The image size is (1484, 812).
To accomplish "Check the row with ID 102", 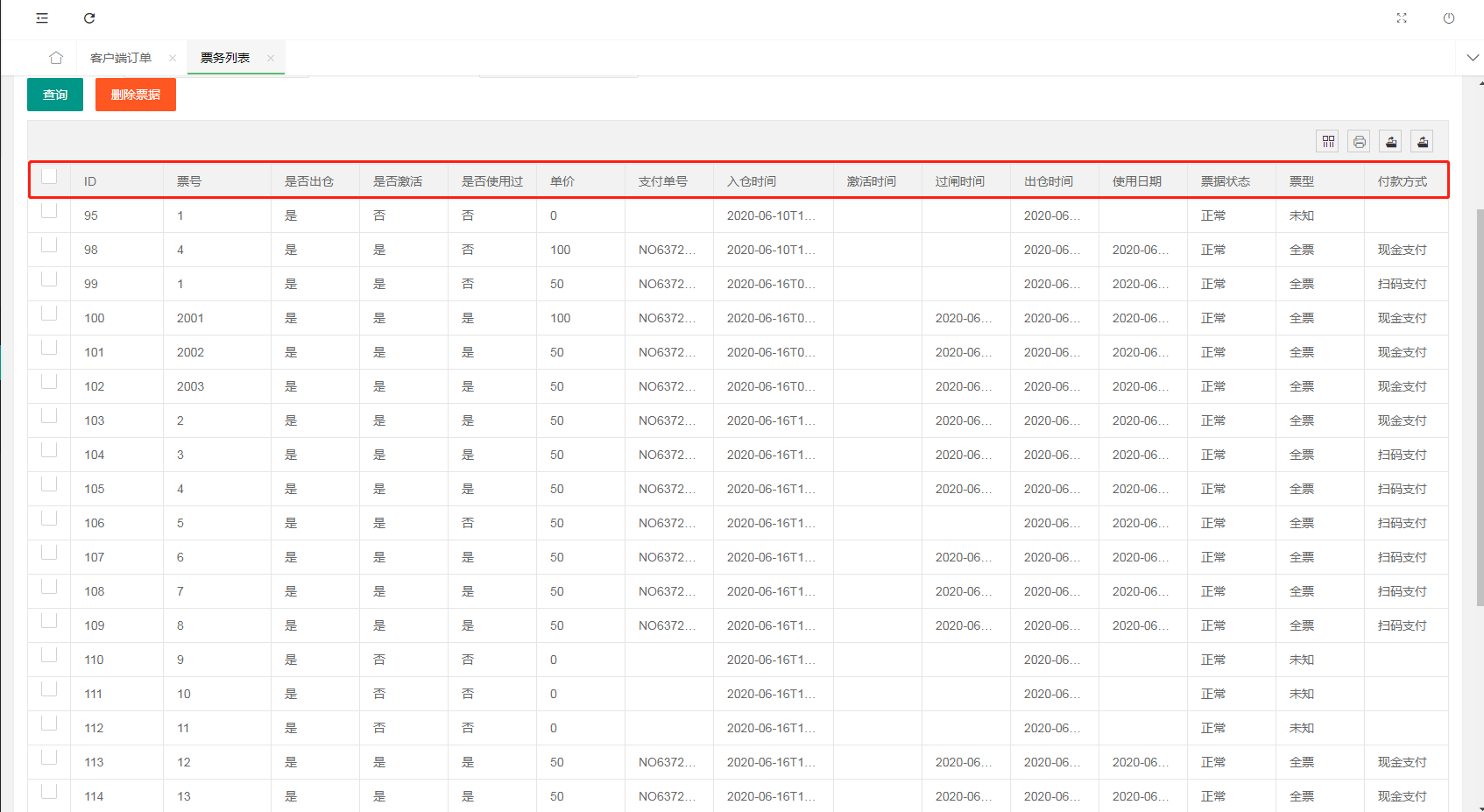I will coord(49,381).
